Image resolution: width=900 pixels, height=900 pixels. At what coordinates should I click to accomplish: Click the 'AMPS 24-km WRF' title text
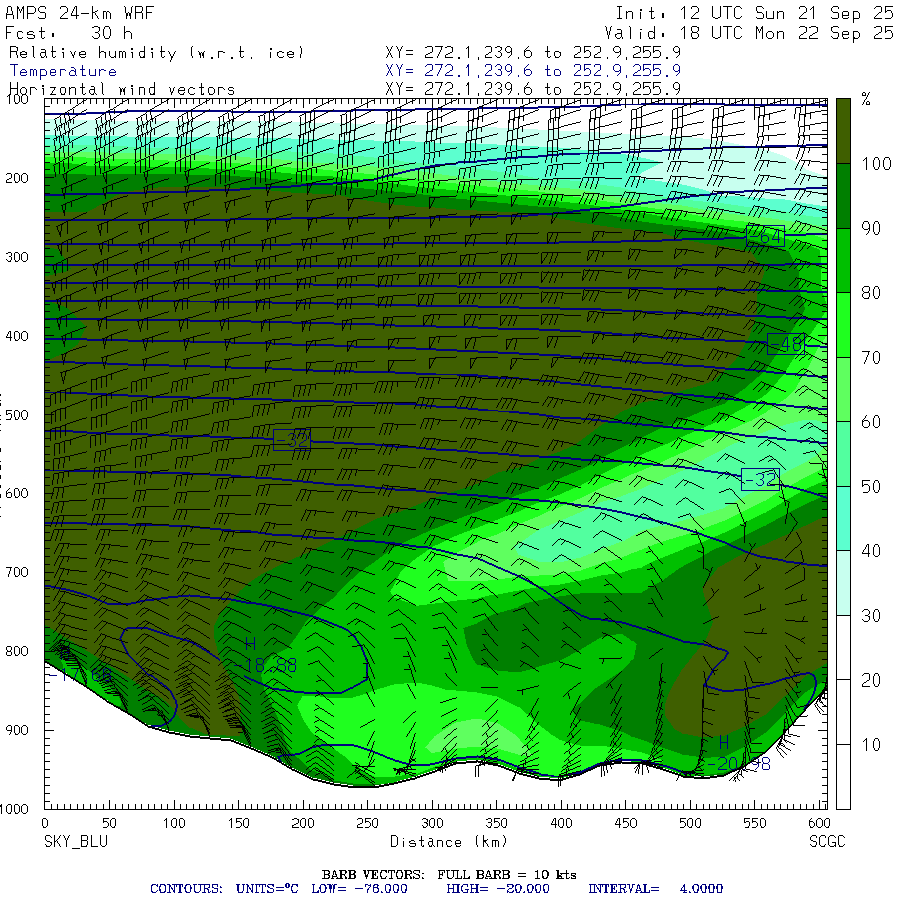pos(80,13)
